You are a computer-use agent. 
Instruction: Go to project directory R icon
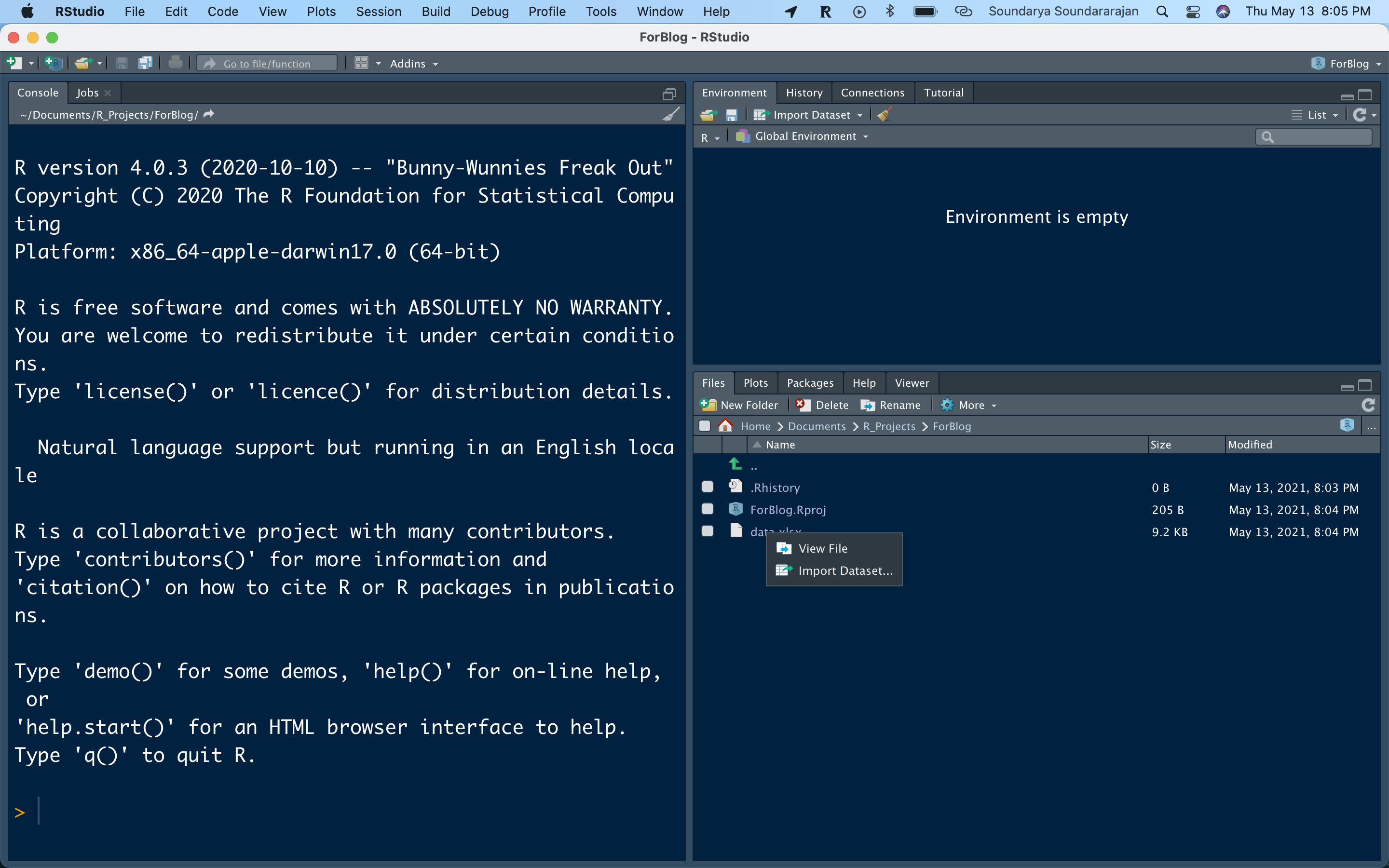point(1347,425)
